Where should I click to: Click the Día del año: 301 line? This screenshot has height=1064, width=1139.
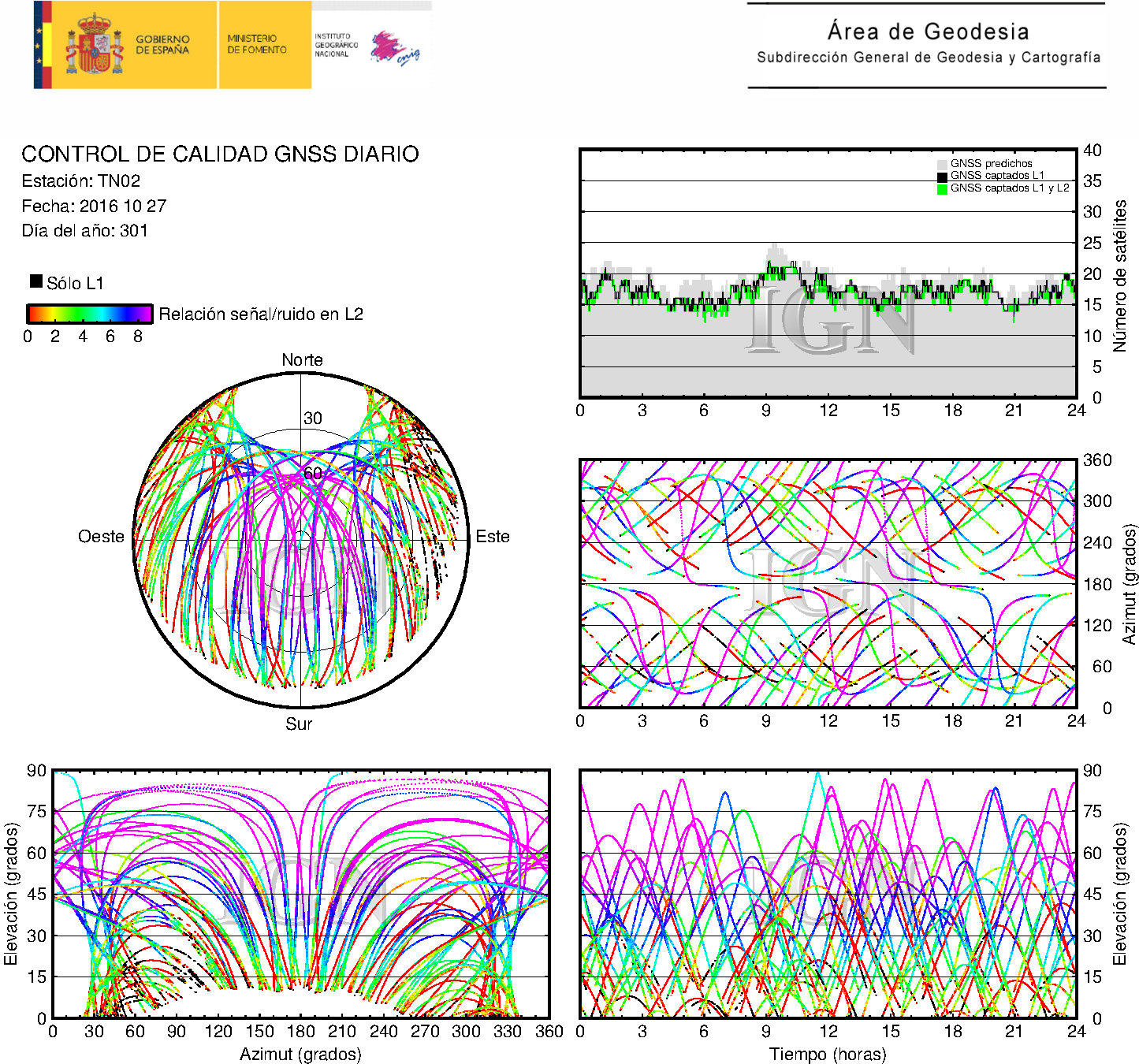tap(84, 231)
